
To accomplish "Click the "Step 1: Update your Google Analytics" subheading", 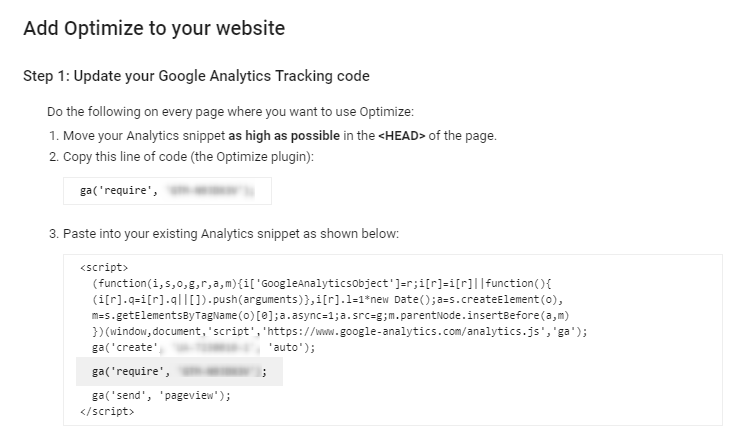I will pos(196,77).
